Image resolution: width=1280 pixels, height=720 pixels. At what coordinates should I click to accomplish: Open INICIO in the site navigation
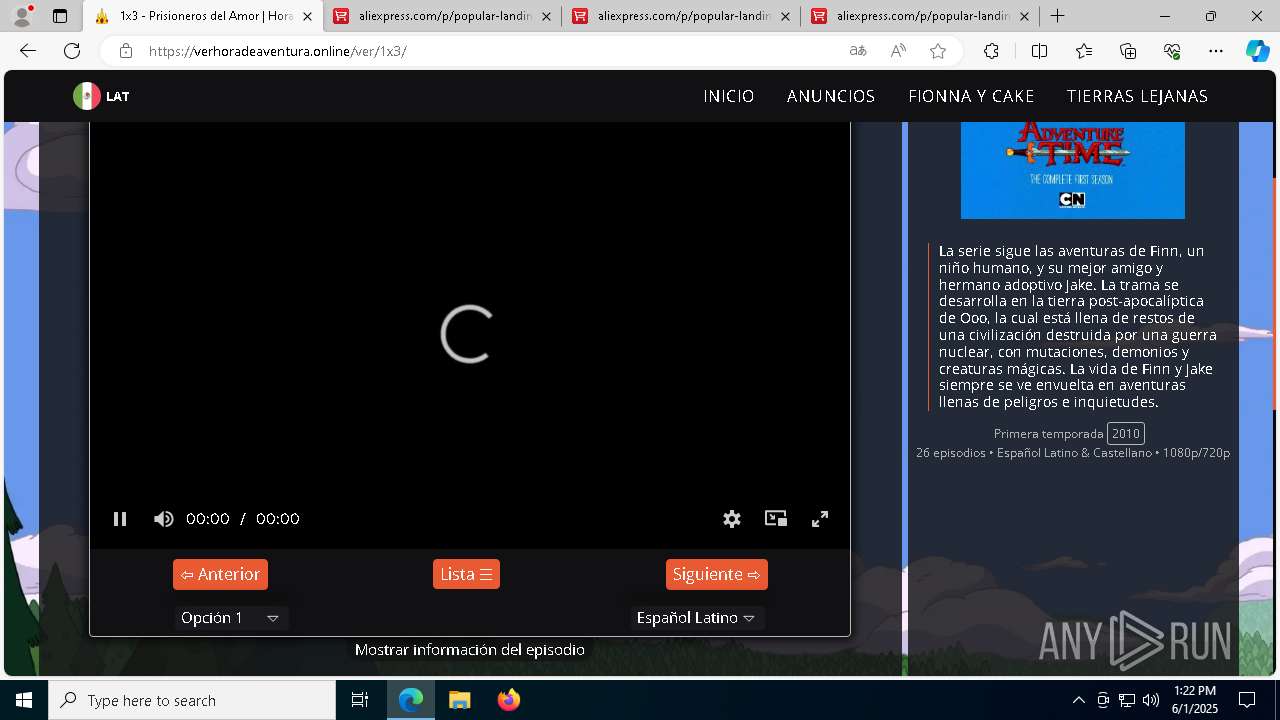click(729, 96)
